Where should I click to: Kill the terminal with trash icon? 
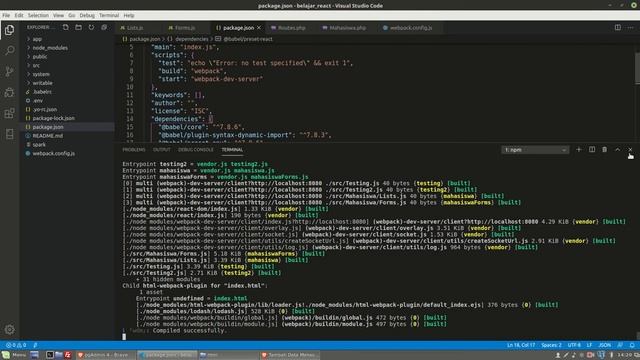tap(604, 149)
